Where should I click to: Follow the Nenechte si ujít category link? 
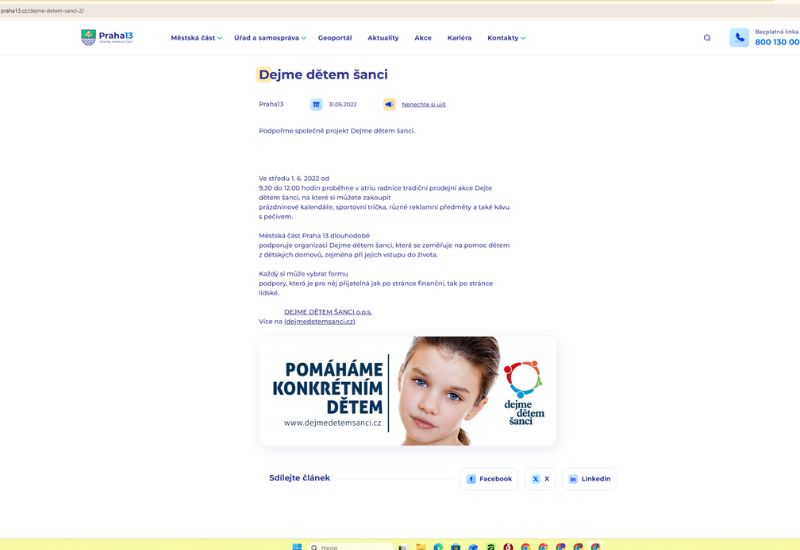[423, 105]
